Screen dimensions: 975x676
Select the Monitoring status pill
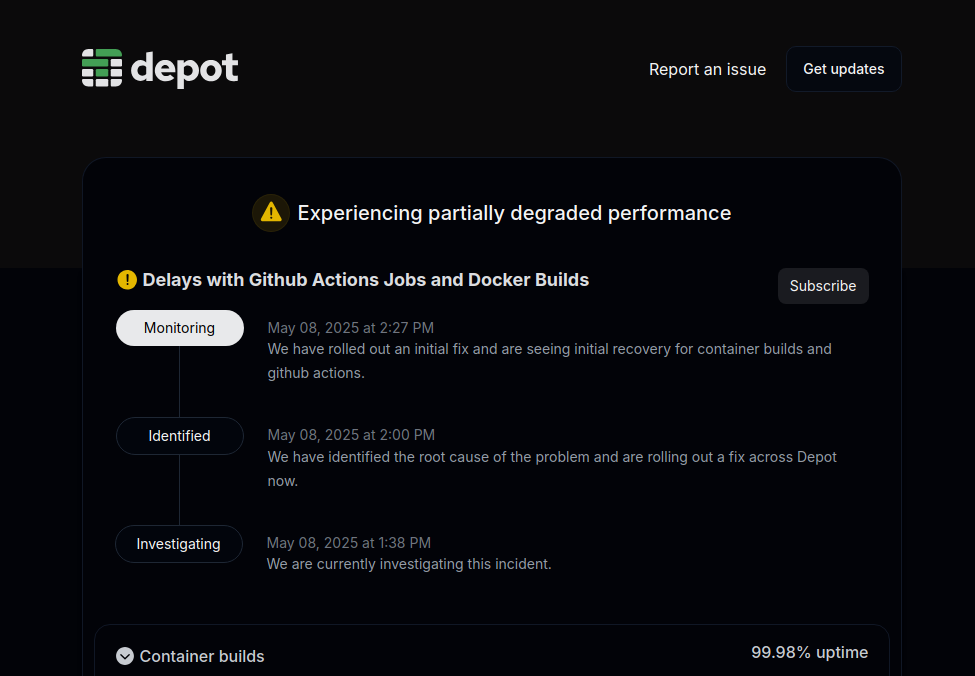click(180, 328)
